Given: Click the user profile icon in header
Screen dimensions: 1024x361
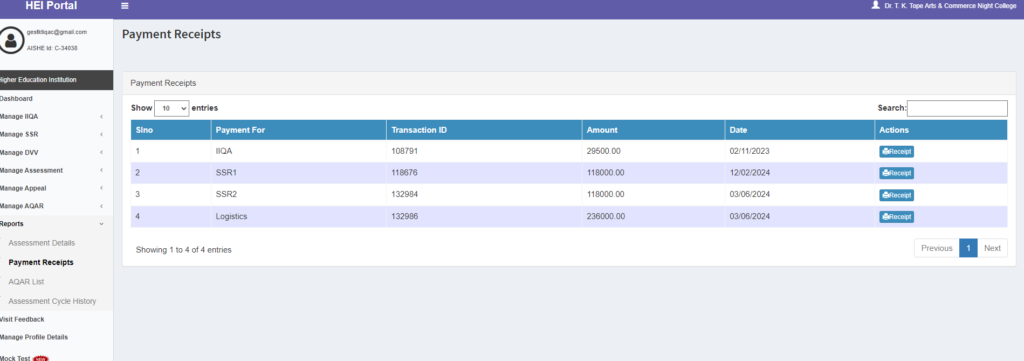Looking at the screenshot, I should [x=875, y=5].
